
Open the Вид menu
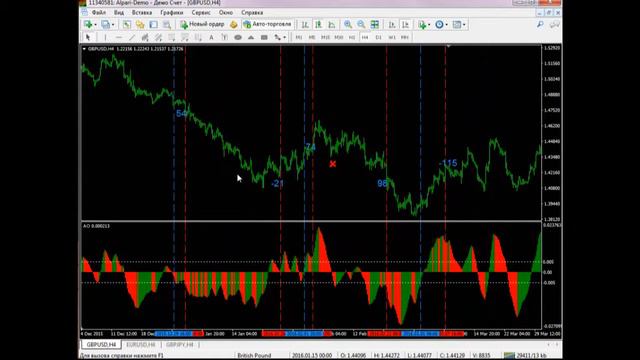click(119, 13)
